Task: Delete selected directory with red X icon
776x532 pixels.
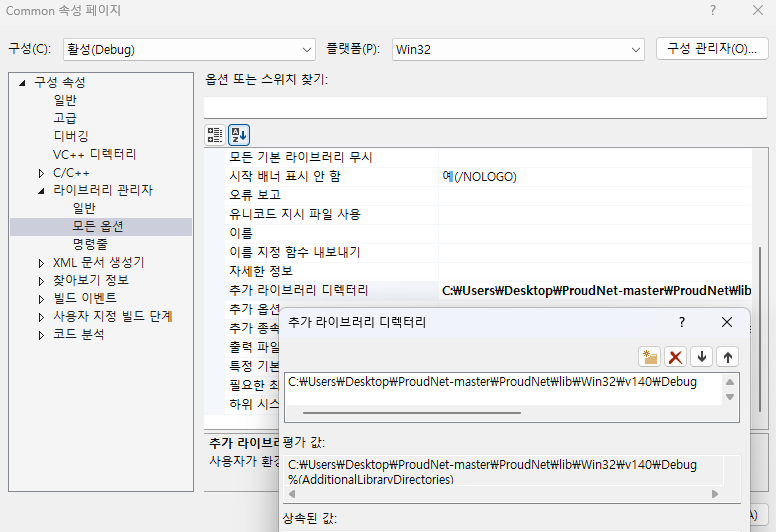Action: pos(676,357)
